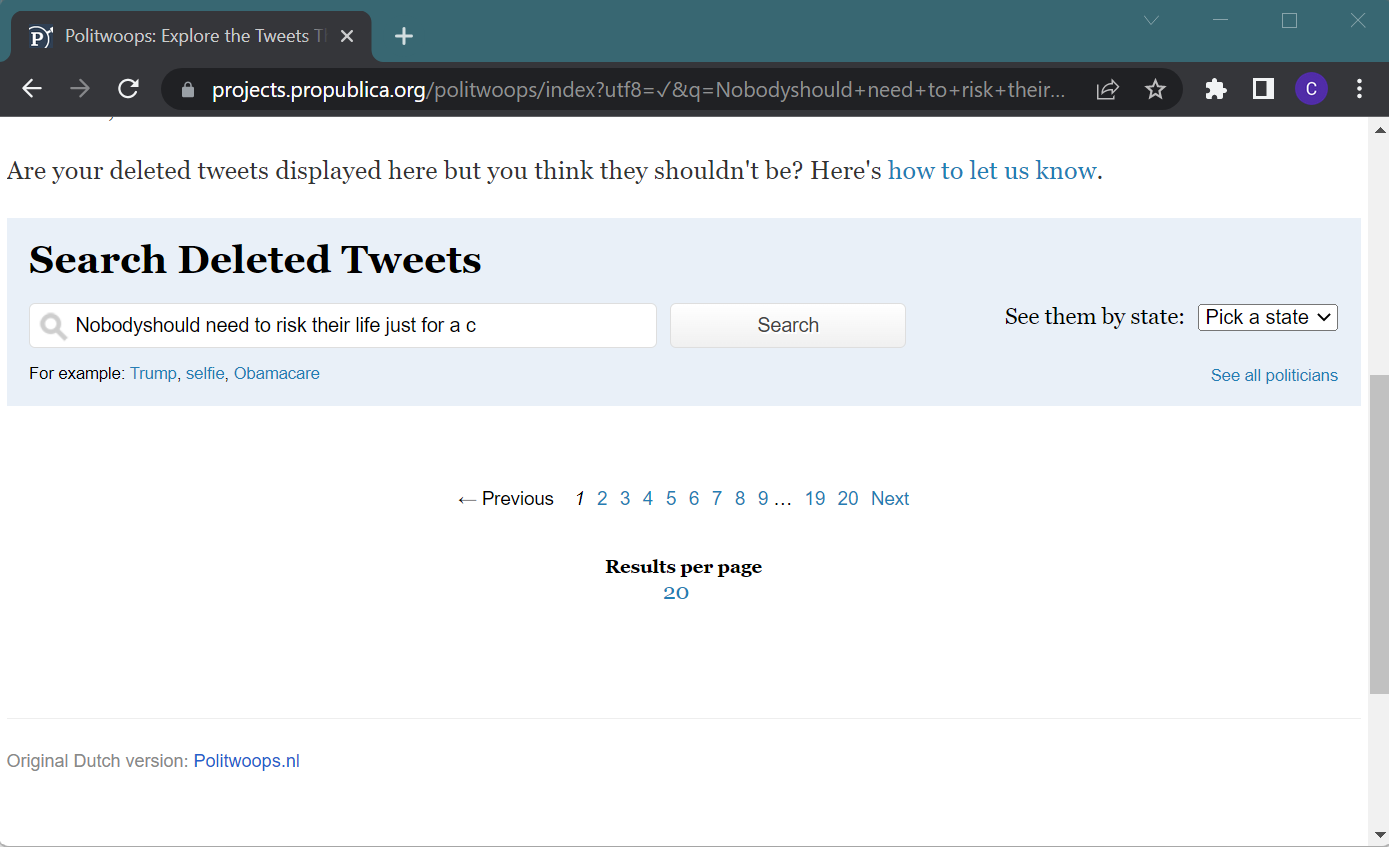Click the current page number 1
The image size is (1389, 847).
(x=579, y=499)
